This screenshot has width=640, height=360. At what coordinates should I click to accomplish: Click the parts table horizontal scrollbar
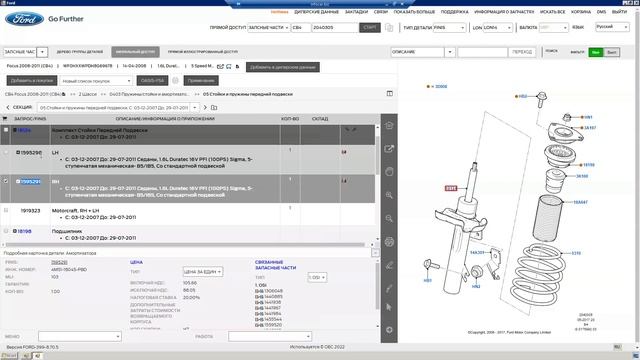point(185,245)
